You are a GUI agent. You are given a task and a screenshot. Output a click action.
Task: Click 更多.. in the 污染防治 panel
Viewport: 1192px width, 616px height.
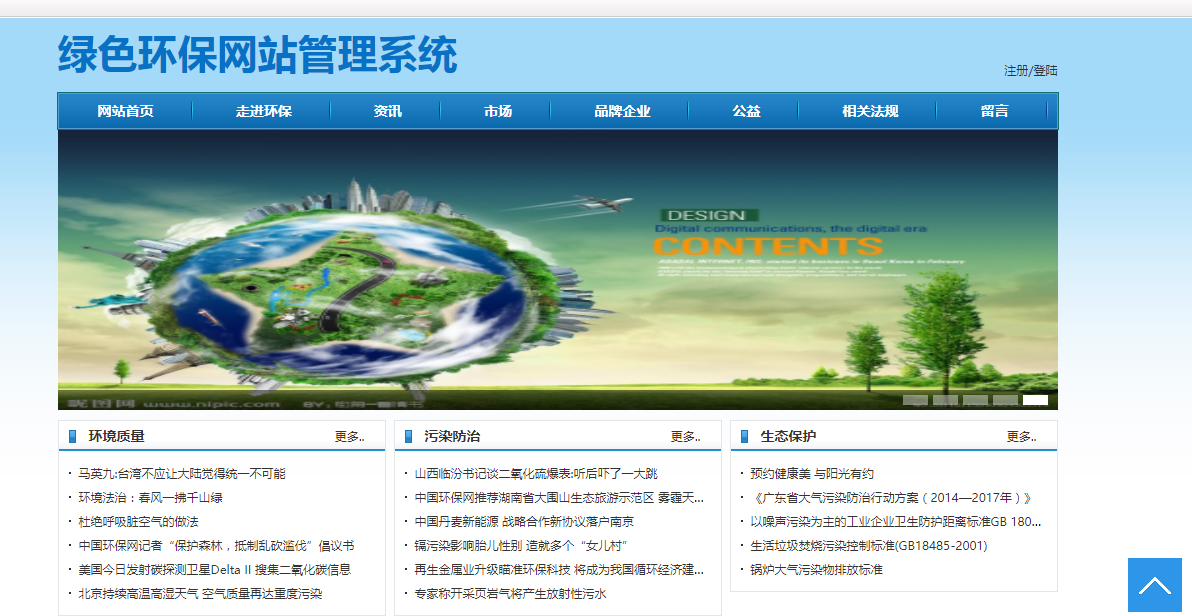coord(685,437)
